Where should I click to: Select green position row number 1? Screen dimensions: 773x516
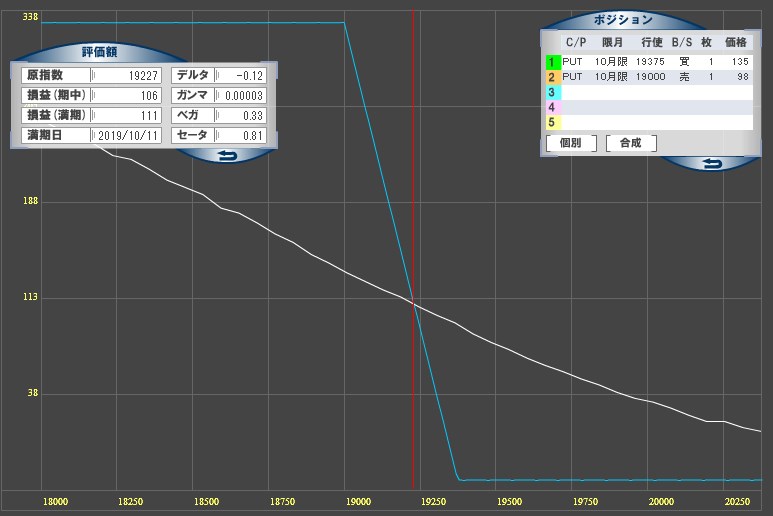click(x=553, y=62)
